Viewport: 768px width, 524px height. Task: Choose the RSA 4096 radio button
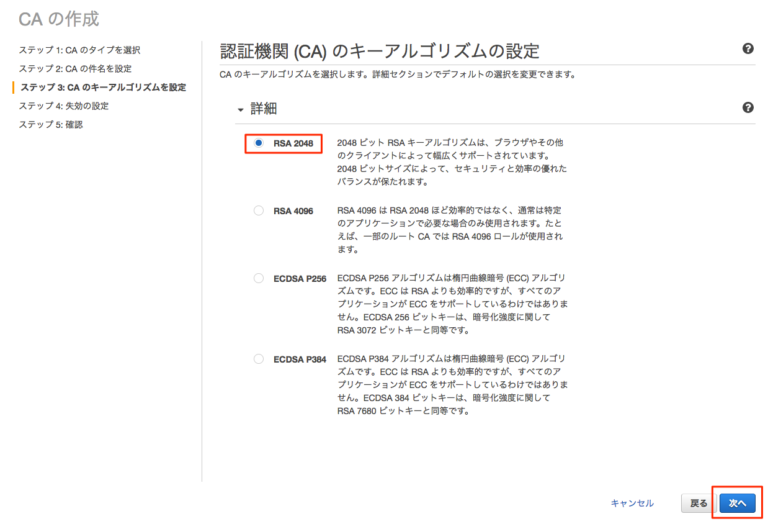point(259,211)
